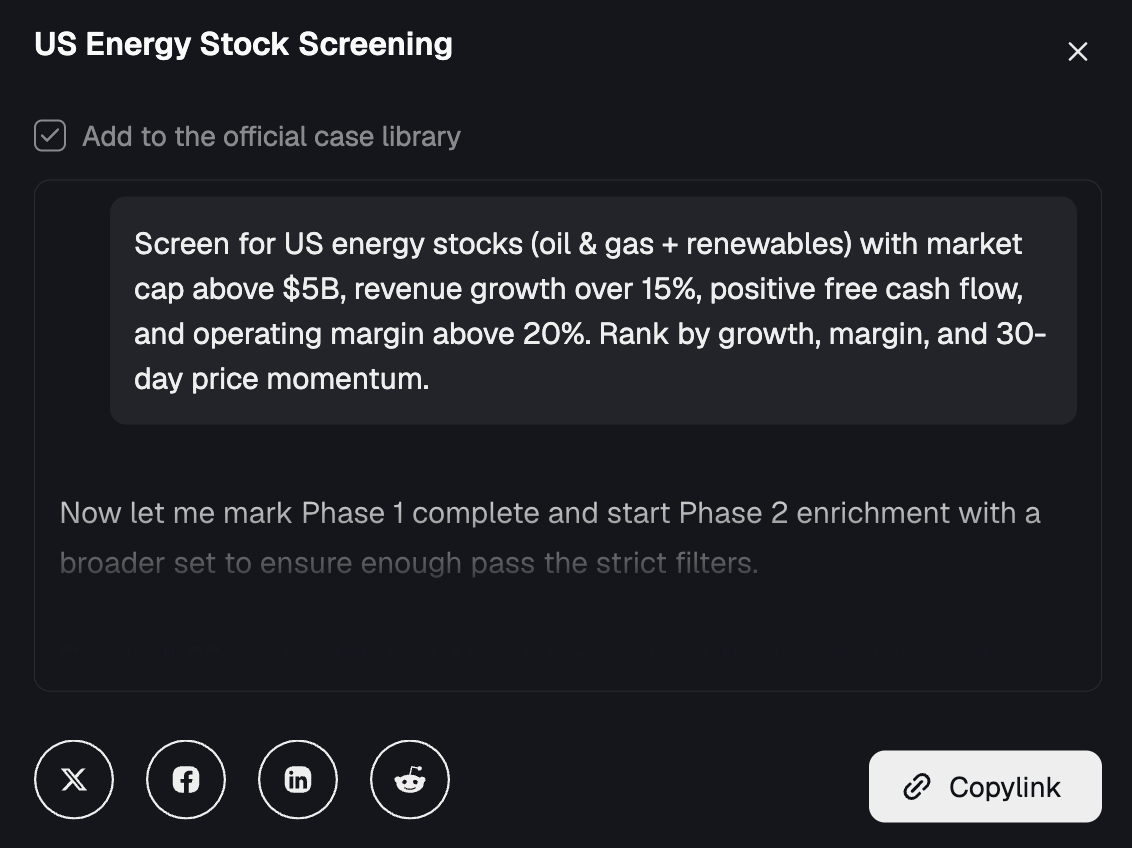Click the 'Add to the official case library' label
The height and width of the screenshot is (848, 1132).
click(270, 135)
